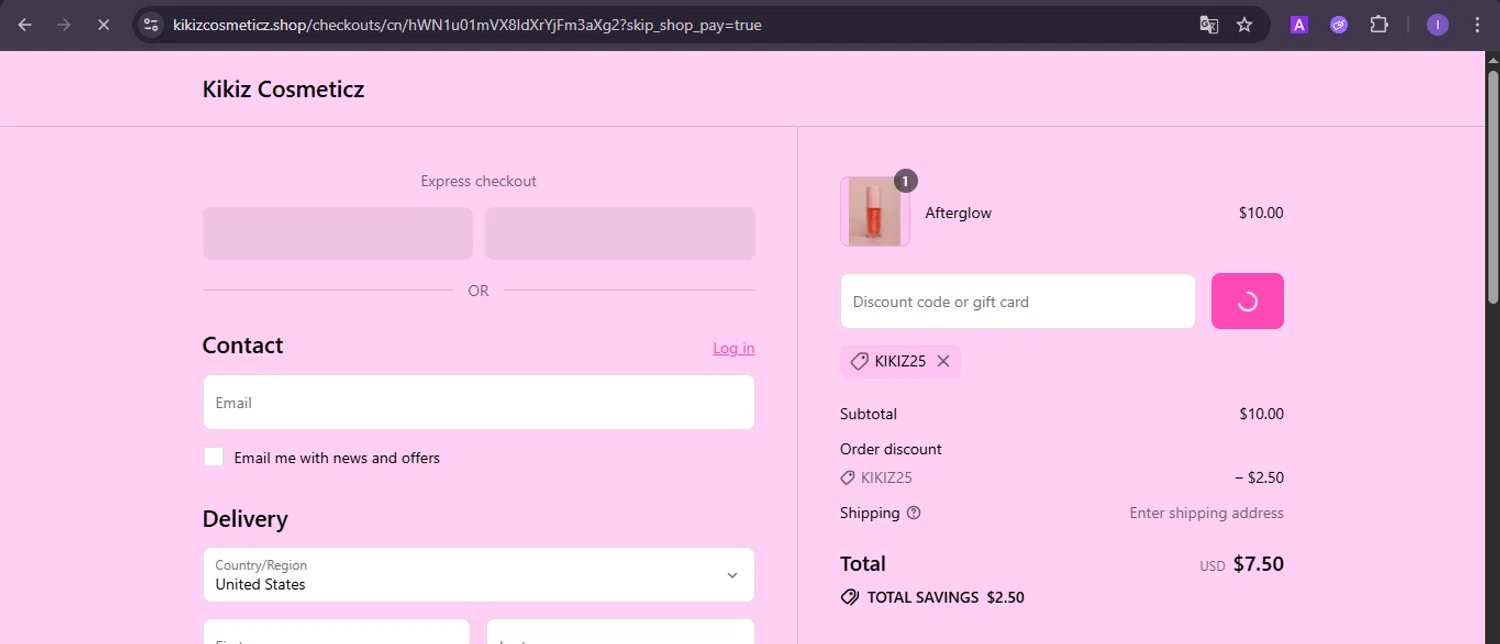Click the Afterglow product thumbnail
The height and width of the screenshot is (644, 1500).
[x=875, y=211]
